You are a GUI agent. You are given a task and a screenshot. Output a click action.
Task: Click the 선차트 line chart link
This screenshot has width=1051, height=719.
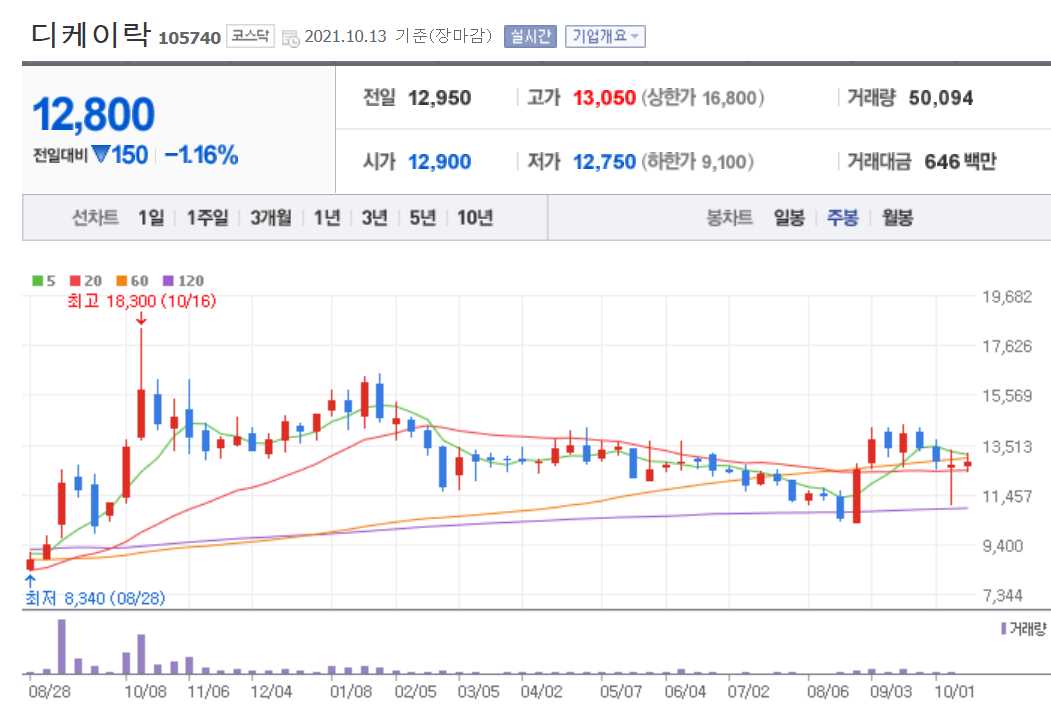pyautogui.click(x=95, y=217)
